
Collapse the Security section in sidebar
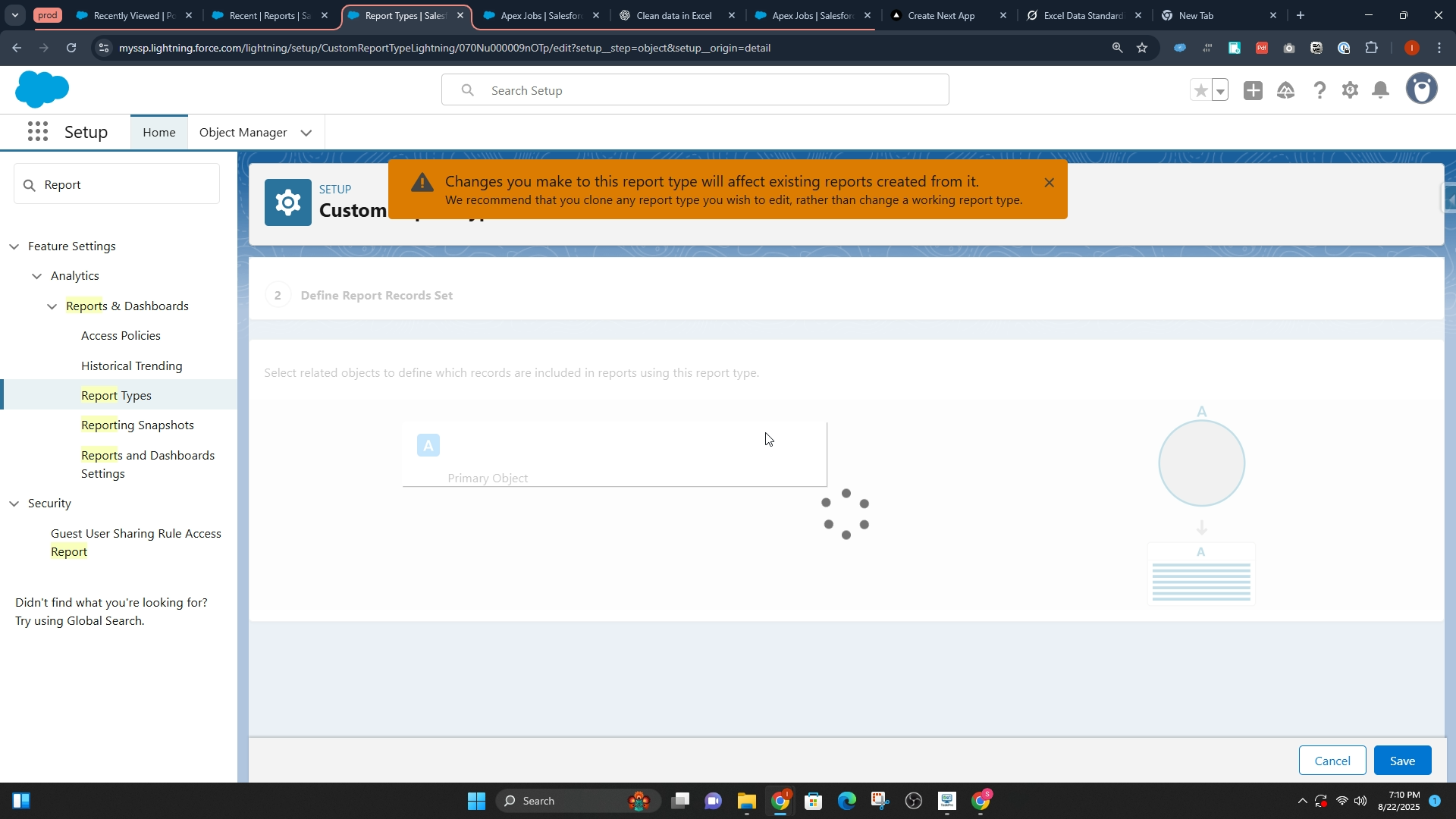click(14, 504)
